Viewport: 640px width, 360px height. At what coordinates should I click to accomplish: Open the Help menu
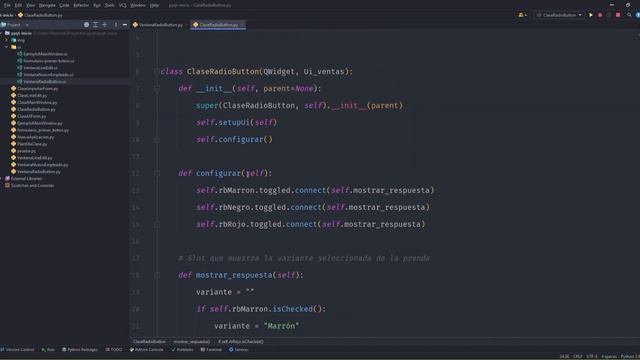pyautogui.click(x=154, y=5)
